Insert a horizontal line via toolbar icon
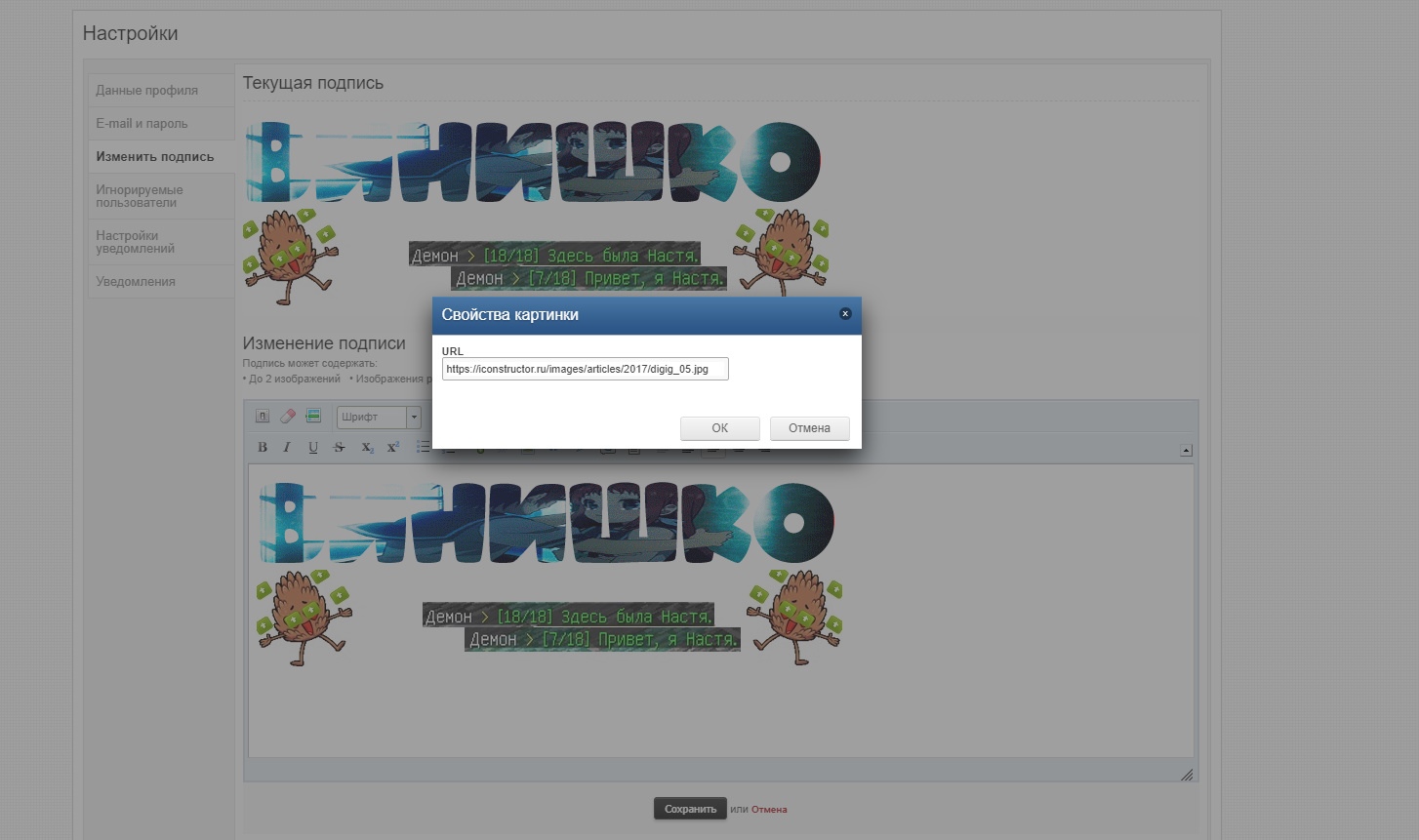Screen dimensions: 1419x840 coord(313,417)
